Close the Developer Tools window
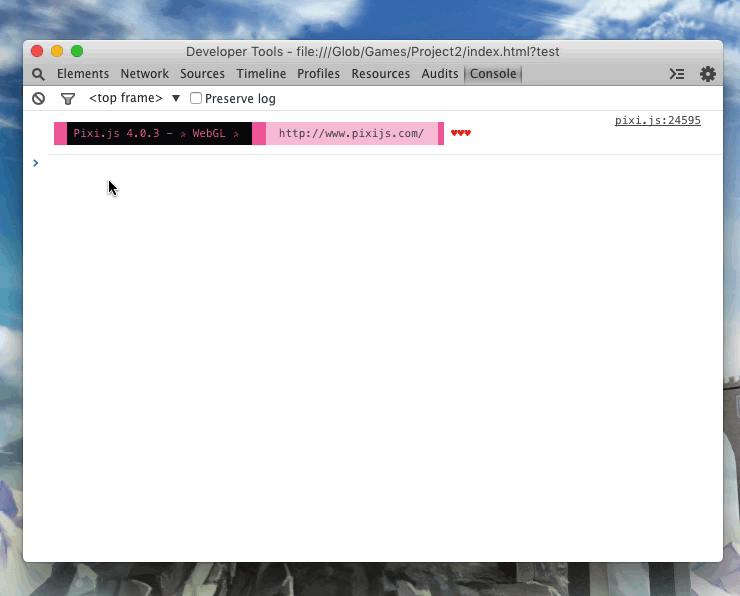The image size is (740, 596). [37, 51]
